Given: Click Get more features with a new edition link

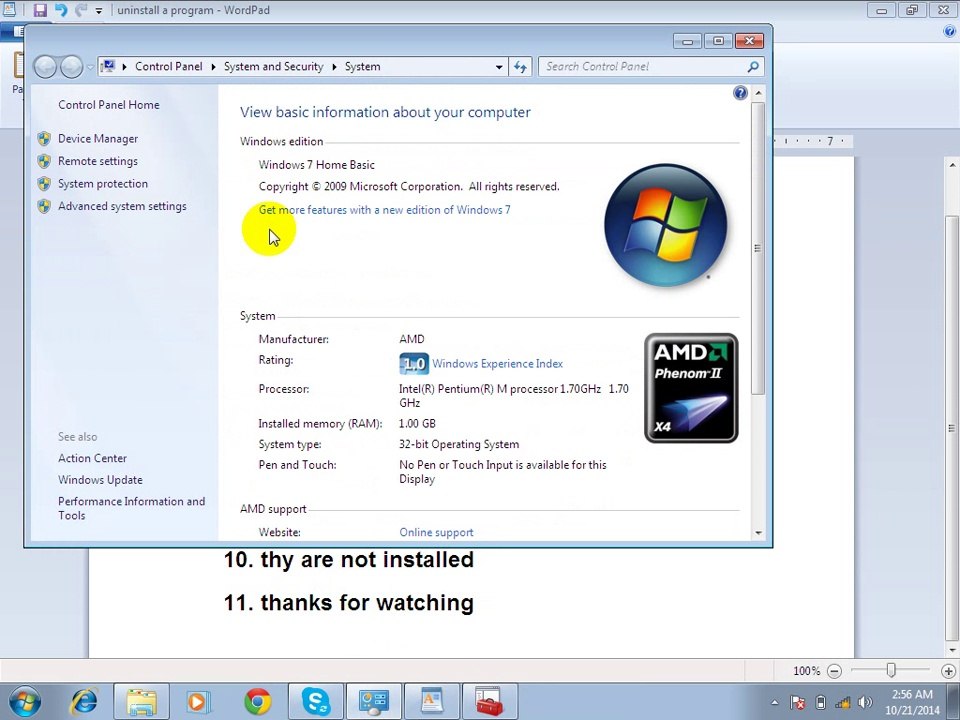Looking at the screenshot, I should point(384,210).
